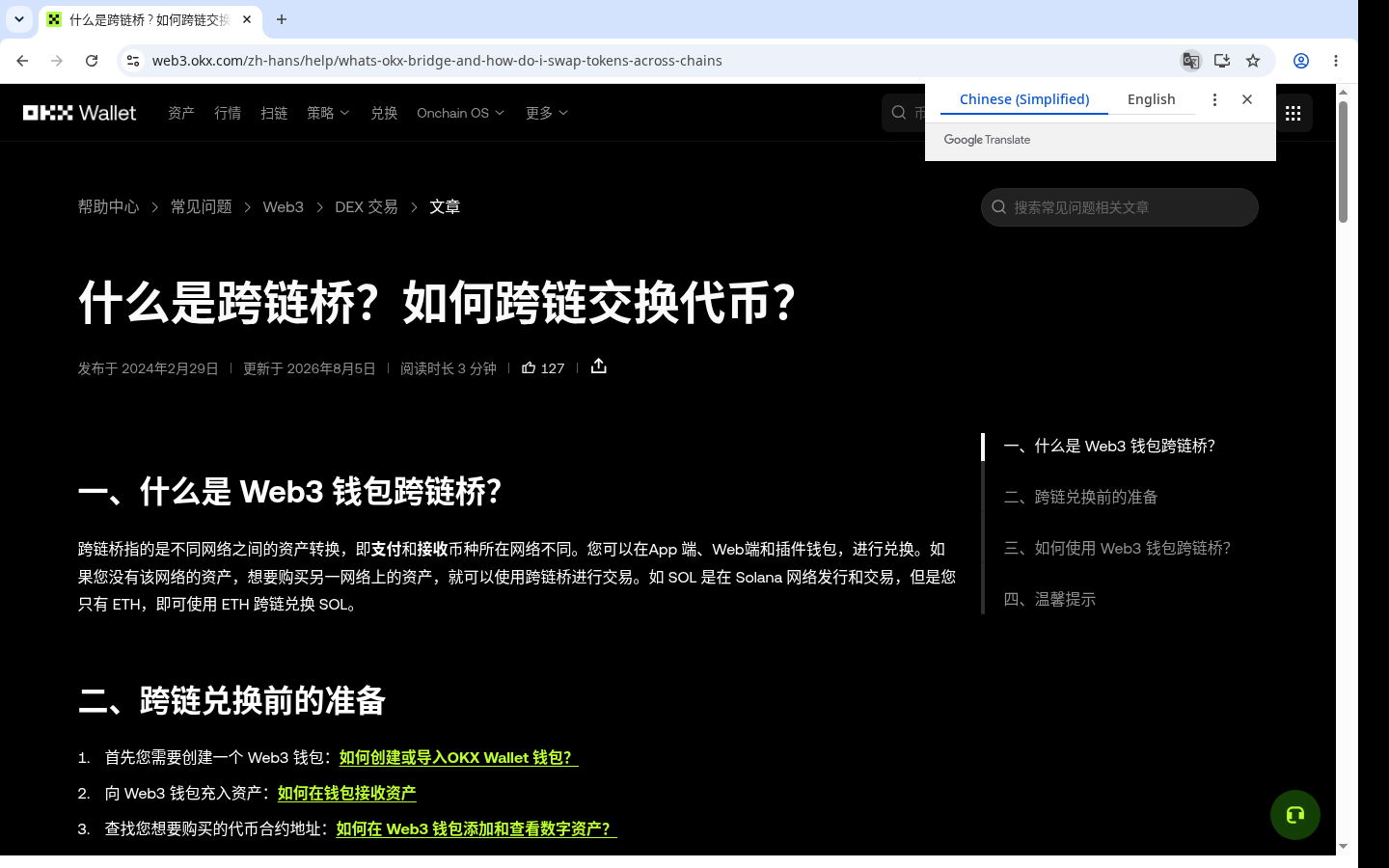
Task: Click the Google Translate icon in address bar
Action: pos(1191,61)
